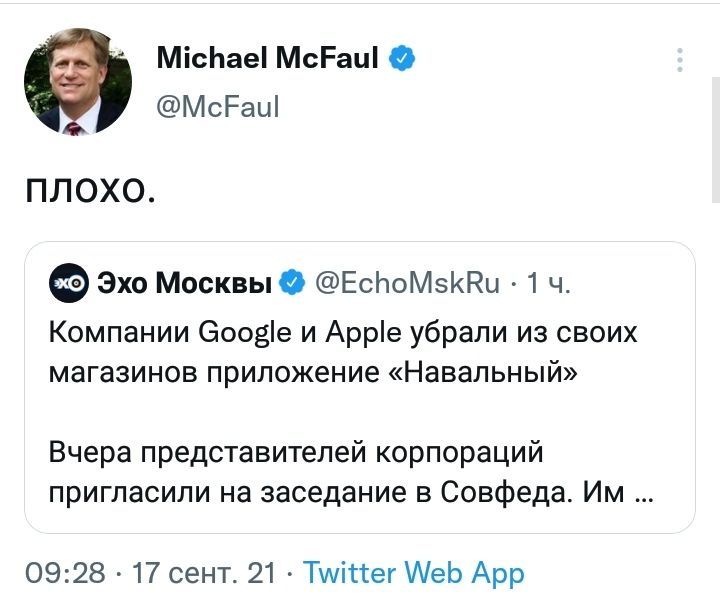Click Michael McFaul's profile photo
The image size is (720, 606).
pos(77,89)
